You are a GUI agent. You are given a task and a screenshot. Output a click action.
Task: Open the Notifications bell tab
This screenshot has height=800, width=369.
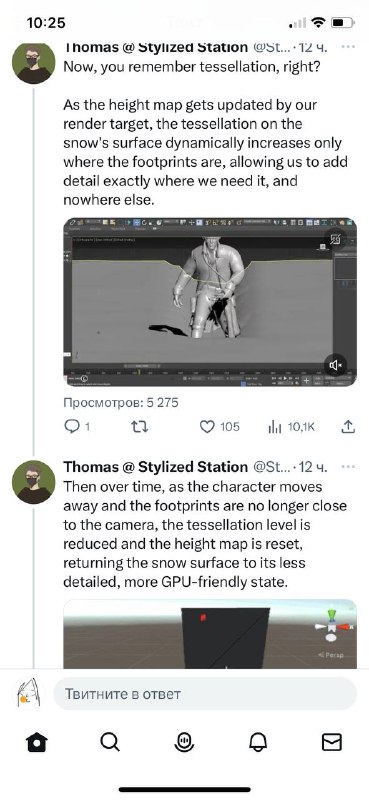click(x=258, y=742)
